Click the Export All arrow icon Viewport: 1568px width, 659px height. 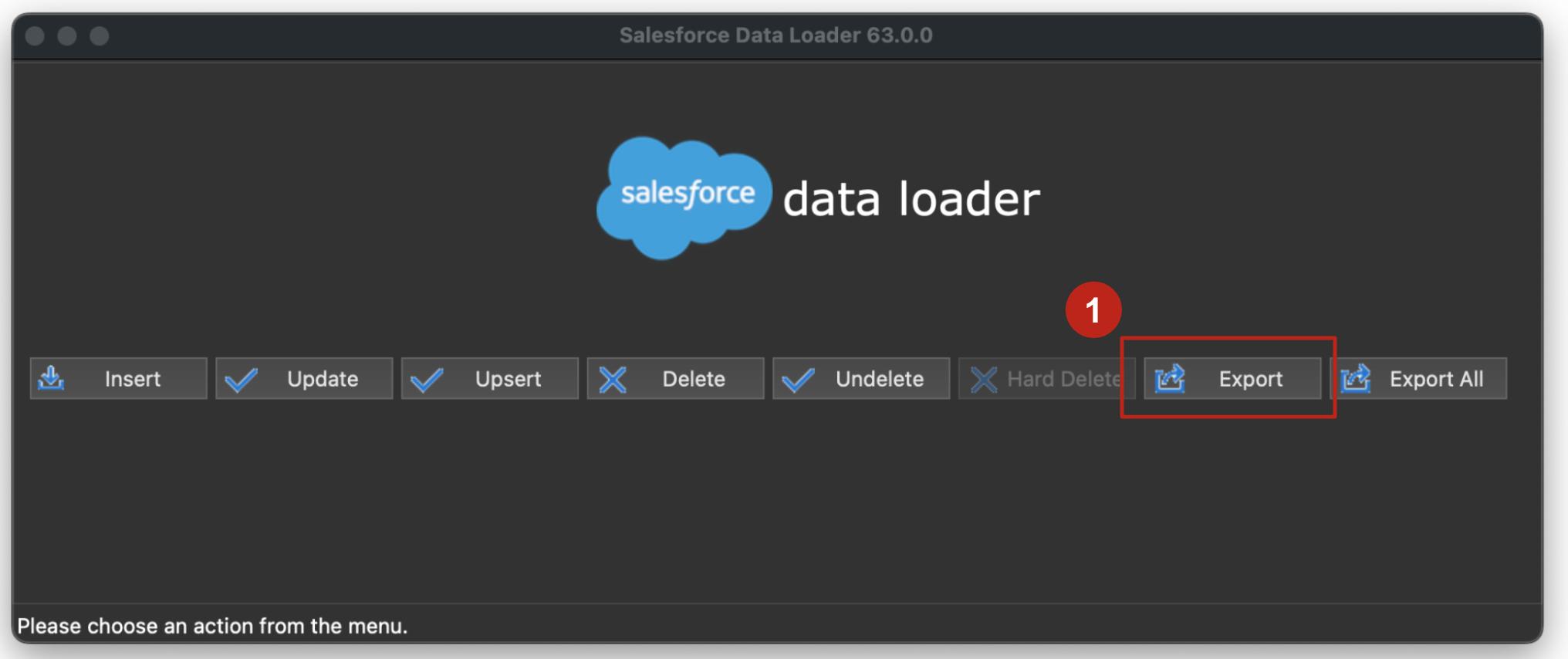tap(1356, 378)
